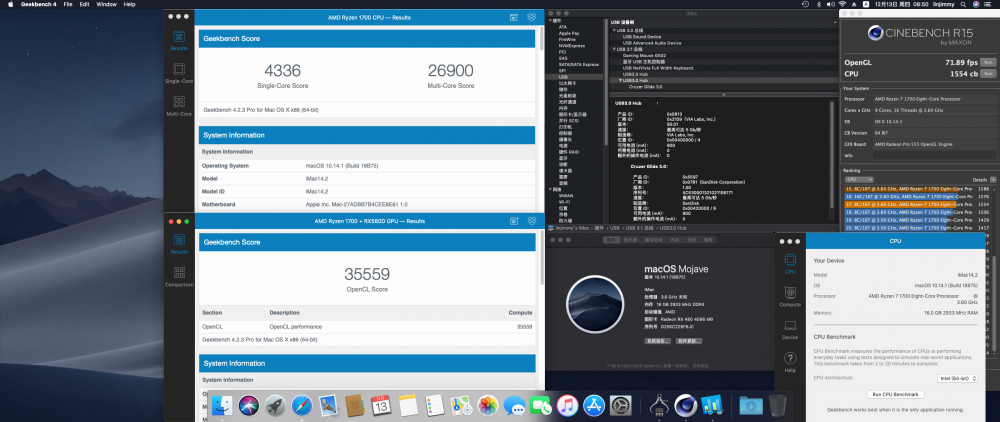Run OpenGL test in Cinebench
The image size is (1000, 422).
coord(987,62)
